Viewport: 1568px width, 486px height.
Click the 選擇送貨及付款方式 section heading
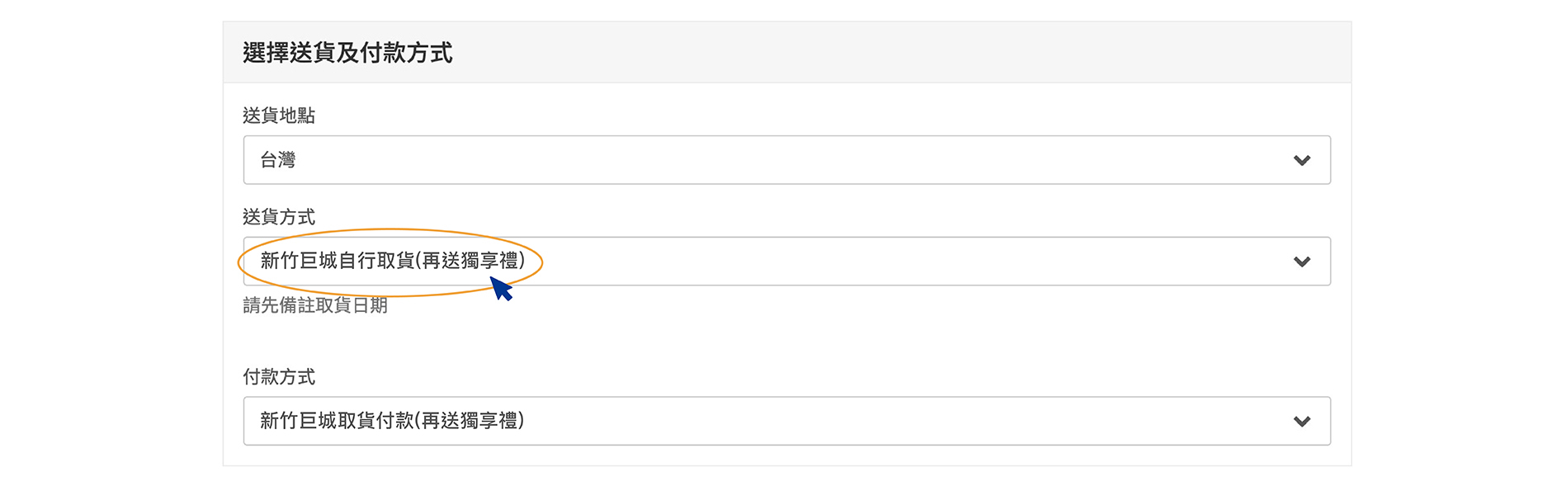(347, 53)
